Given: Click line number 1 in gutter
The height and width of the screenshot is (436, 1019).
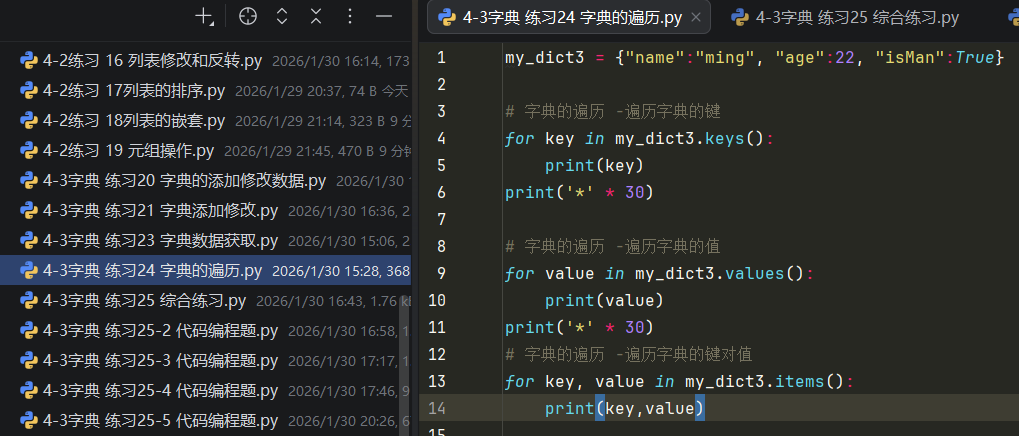Looking at the screenshot, I should click(x=442, y=58).
